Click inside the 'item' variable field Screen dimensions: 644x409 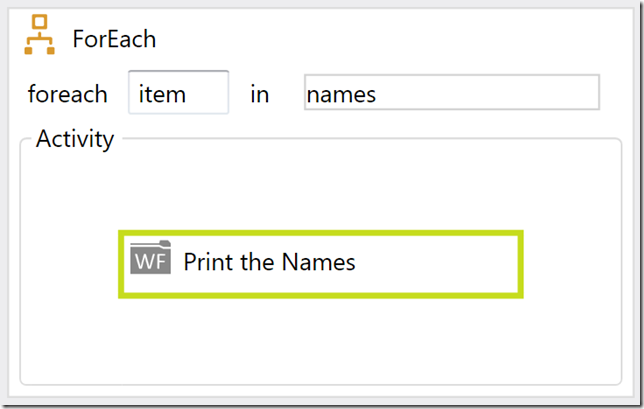click(178, 93)
